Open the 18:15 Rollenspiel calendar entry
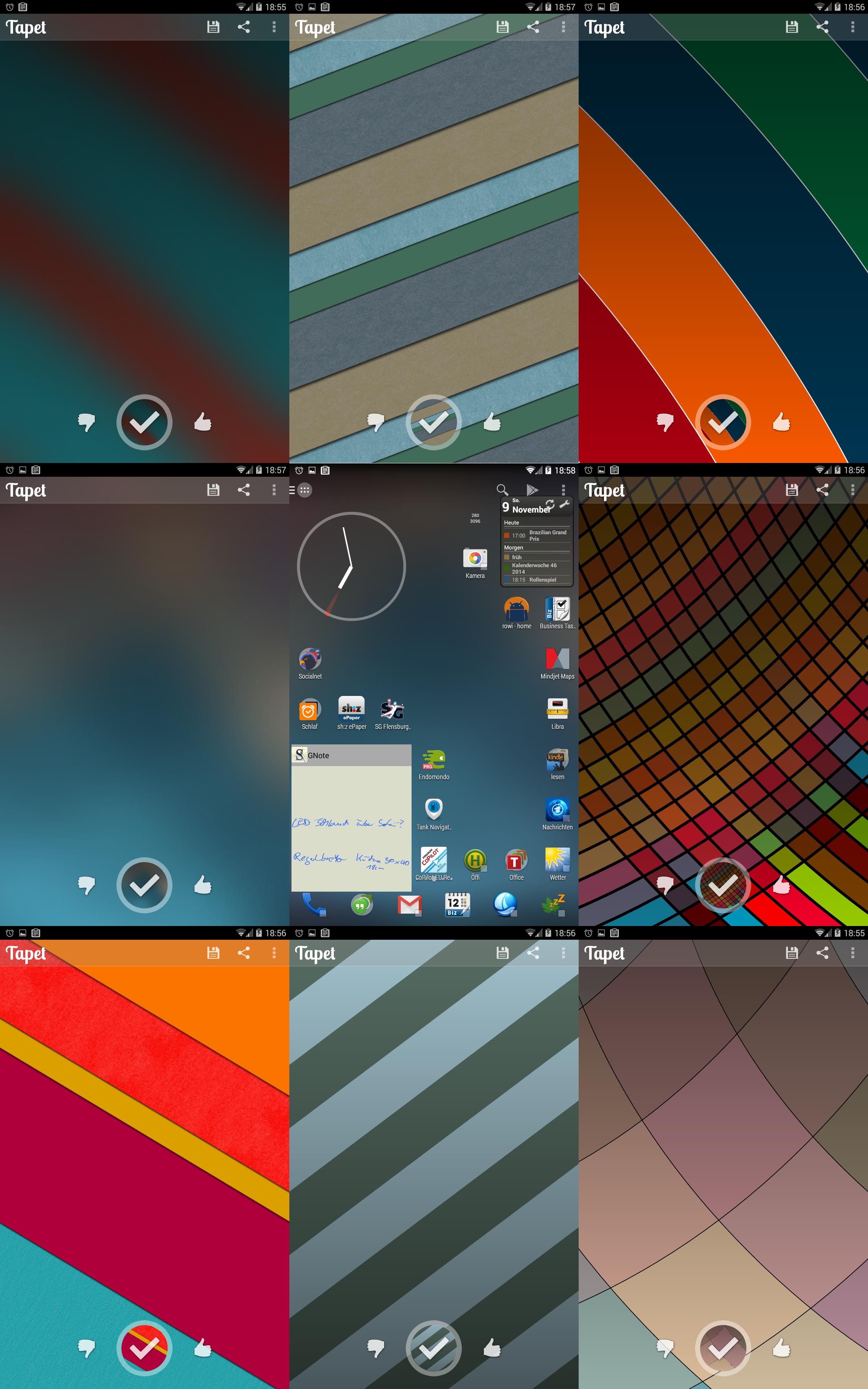This screenshot has width=868, height=1389. click(537, 580)
